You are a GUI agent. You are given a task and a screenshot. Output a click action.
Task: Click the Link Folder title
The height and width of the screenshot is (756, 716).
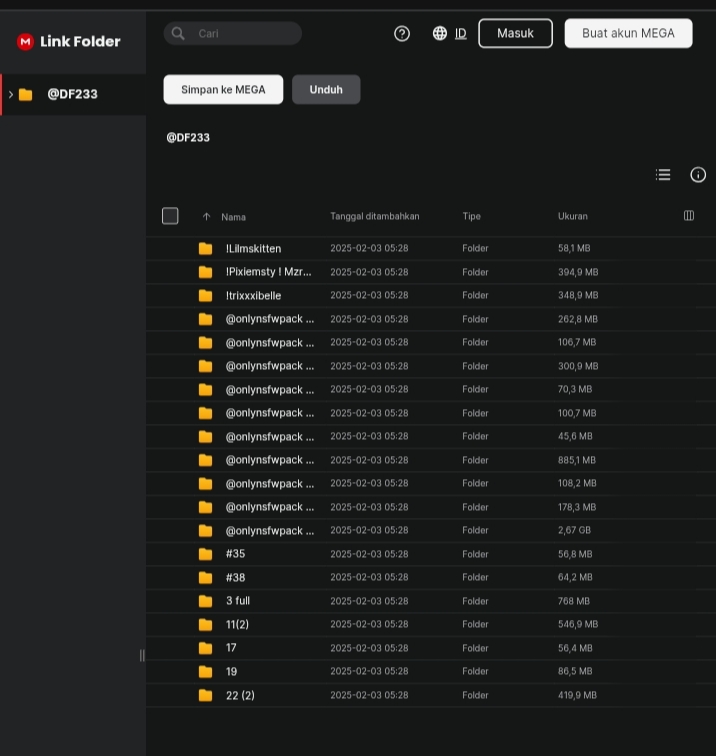tap(80, 41)
